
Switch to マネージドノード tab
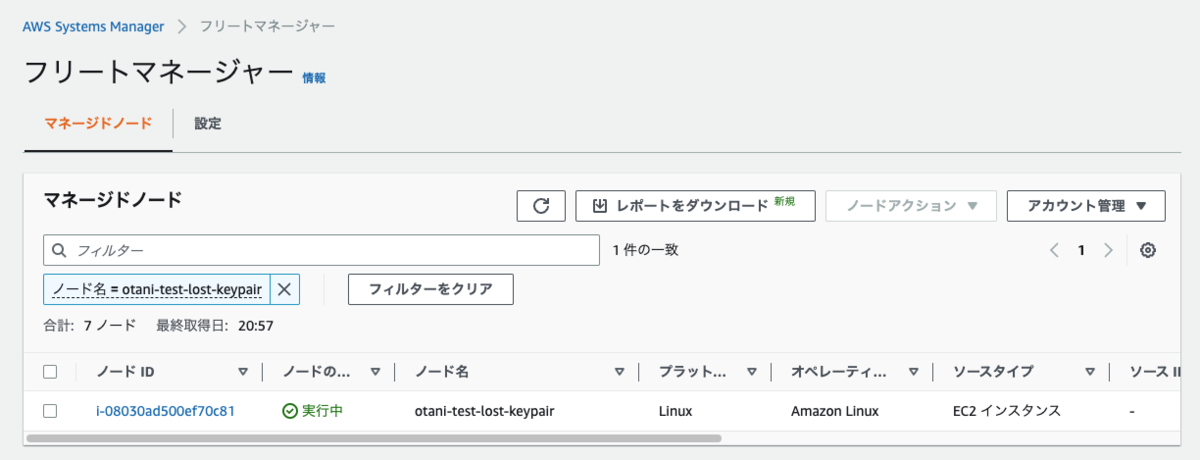pyautogui.click(x=98, y=124)
